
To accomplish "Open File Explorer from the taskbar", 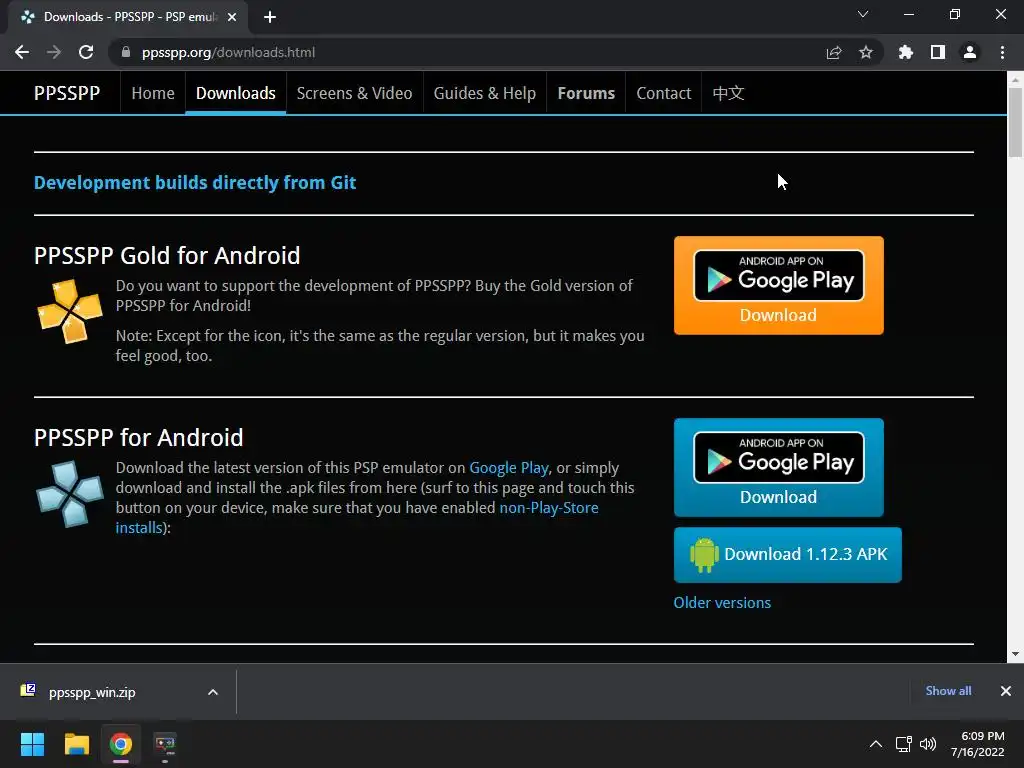I will (76, 744).
